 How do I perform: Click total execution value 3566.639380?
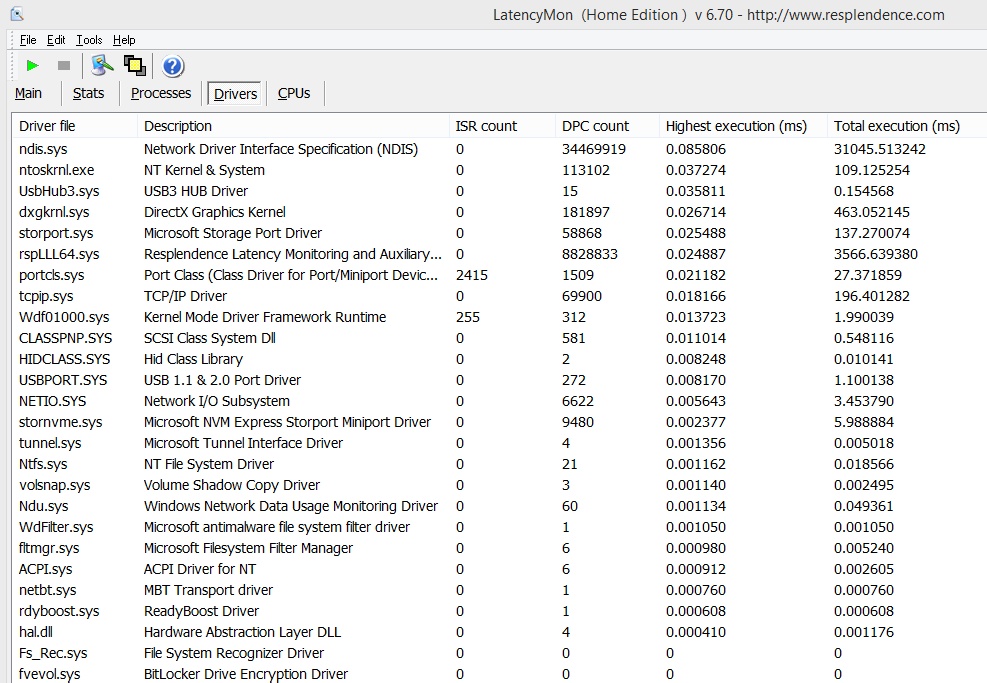tap(876, 254)
